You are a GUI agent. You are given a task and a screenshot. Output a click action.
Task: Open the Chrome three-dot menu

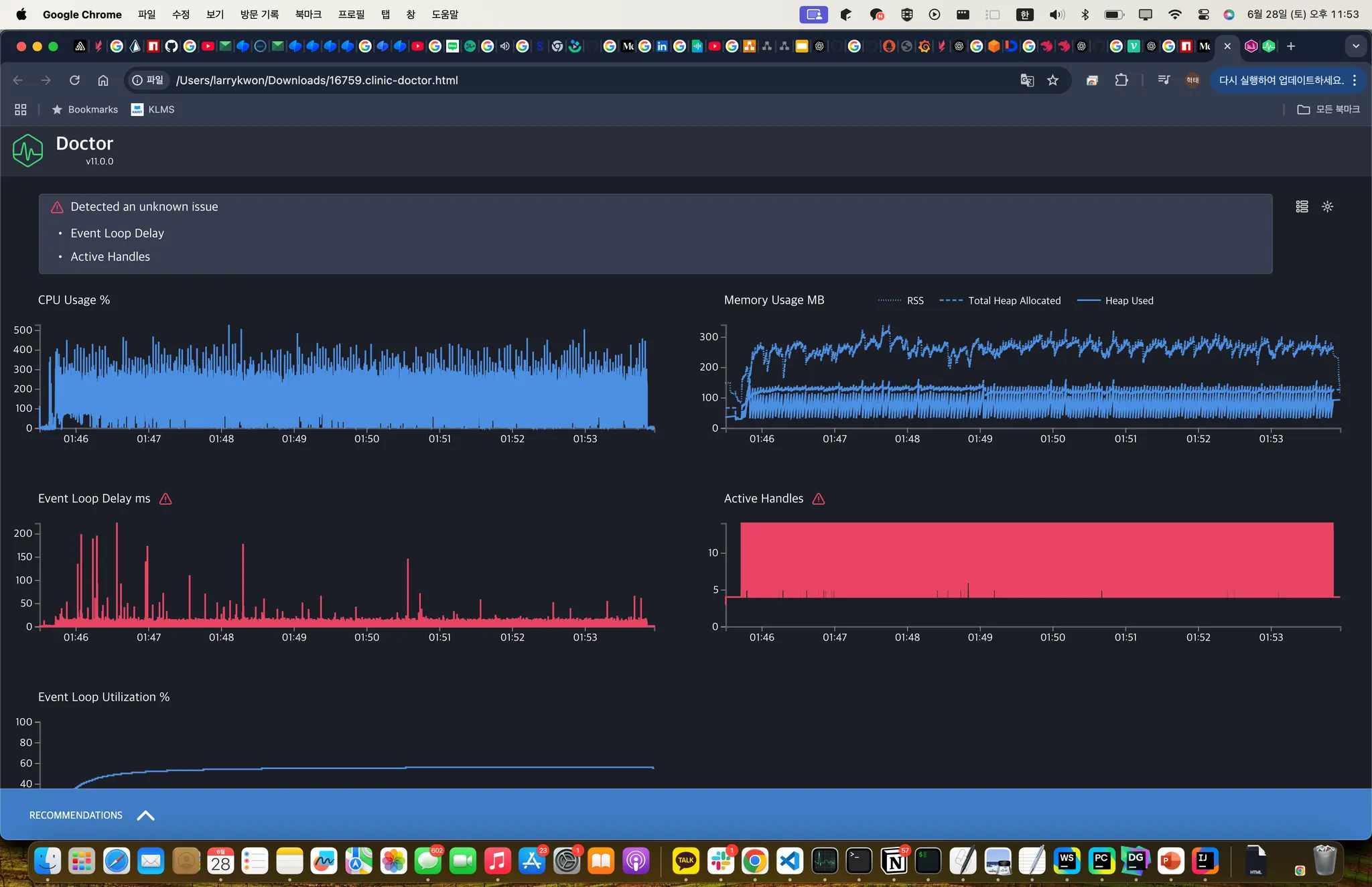1355,80
